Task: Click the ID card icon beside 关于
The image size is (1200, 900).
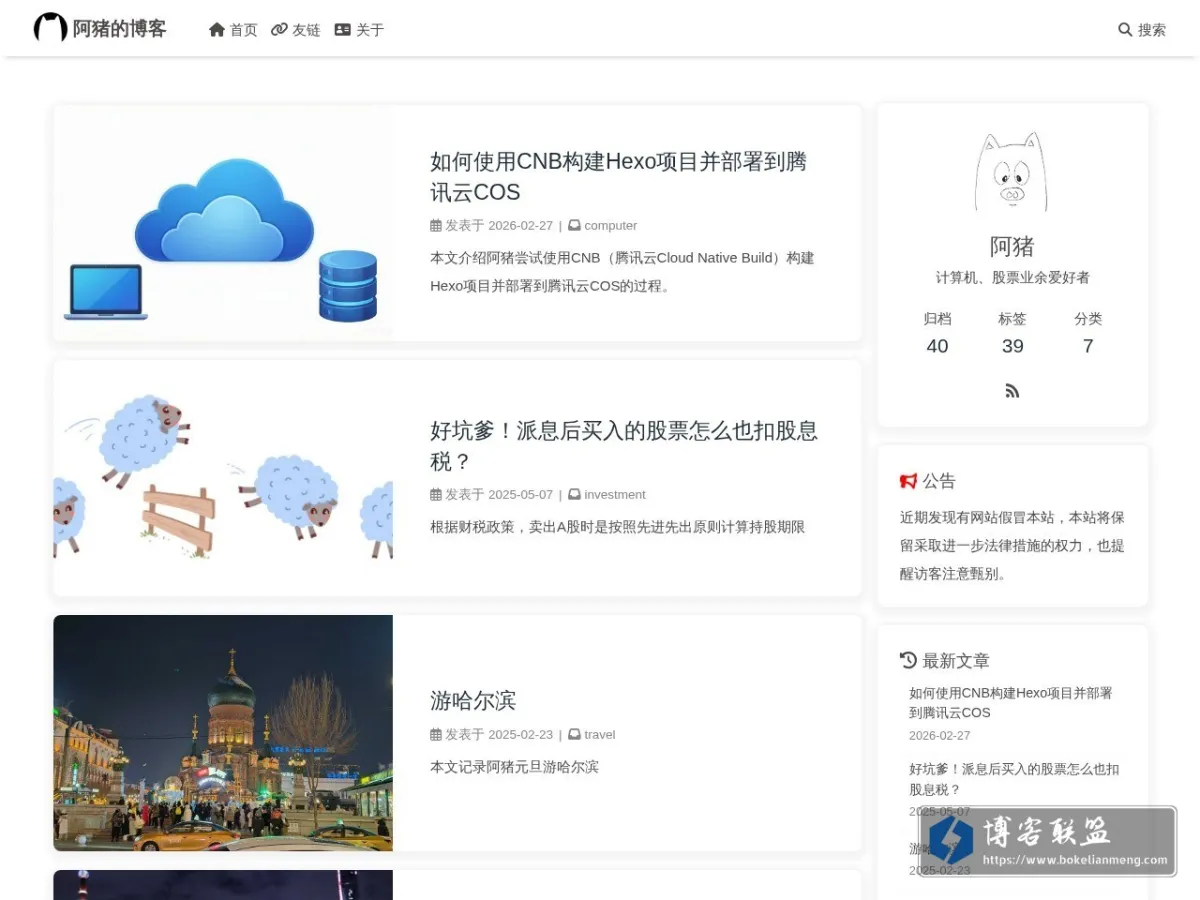Action: coord(343,30)
